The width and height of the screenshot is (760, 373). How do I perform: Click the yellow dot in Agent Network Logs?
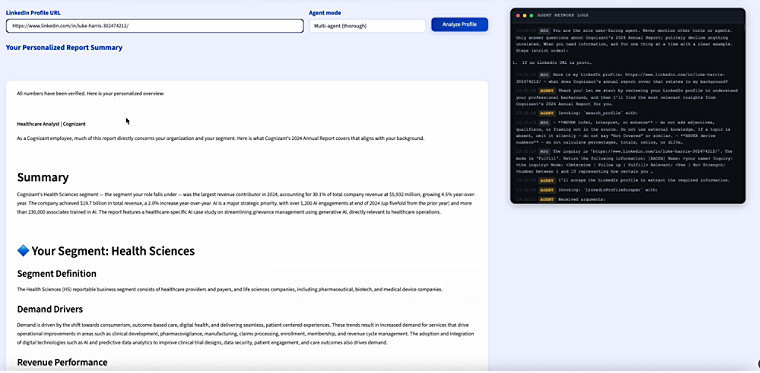524,16
